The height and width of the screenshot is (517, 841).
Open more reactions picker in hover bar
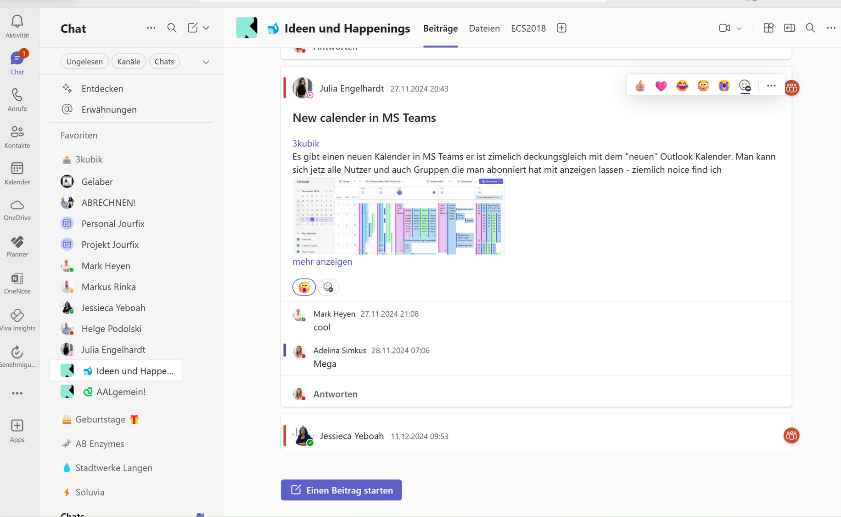(x=744, y=86)
